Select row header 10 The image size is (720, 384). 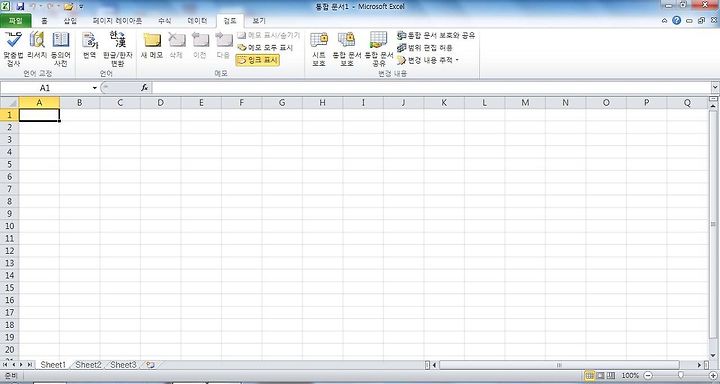[9, 226]
